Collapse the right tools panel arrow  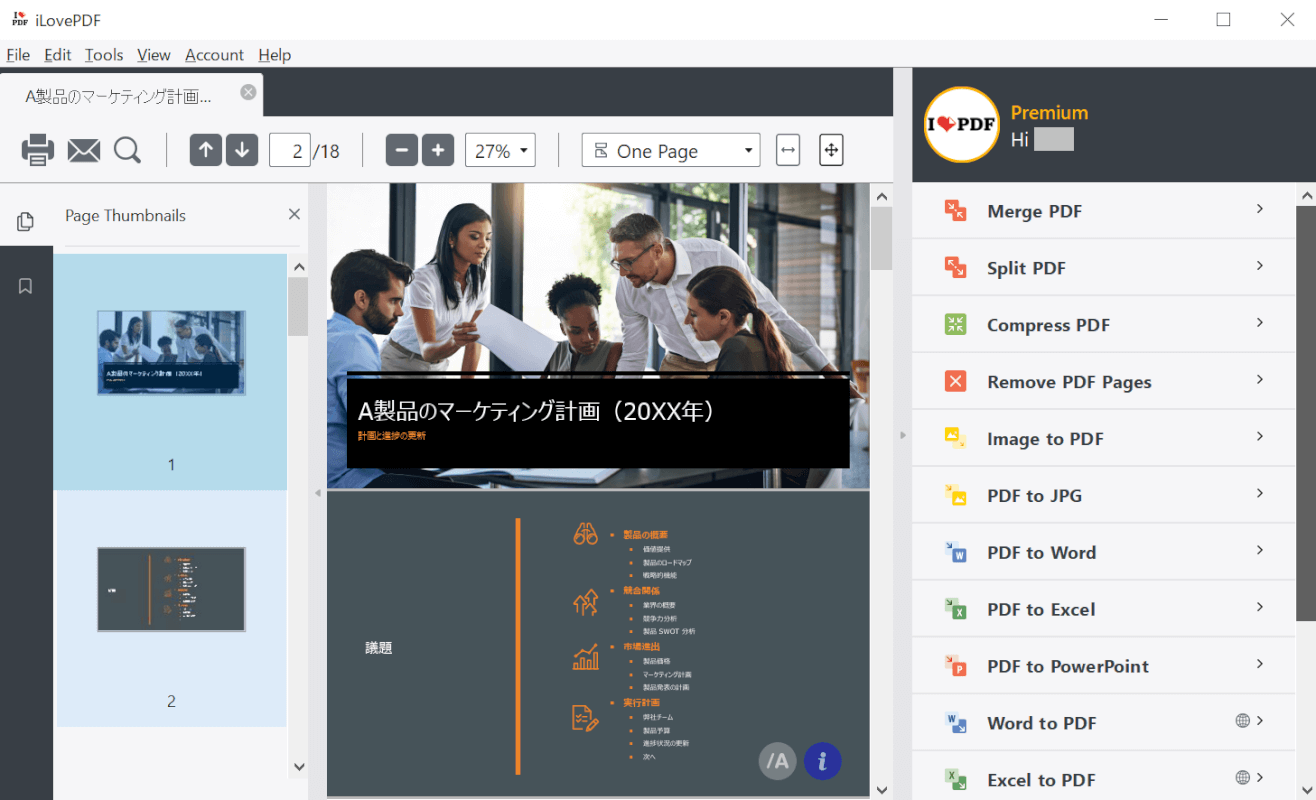[902, 435]
